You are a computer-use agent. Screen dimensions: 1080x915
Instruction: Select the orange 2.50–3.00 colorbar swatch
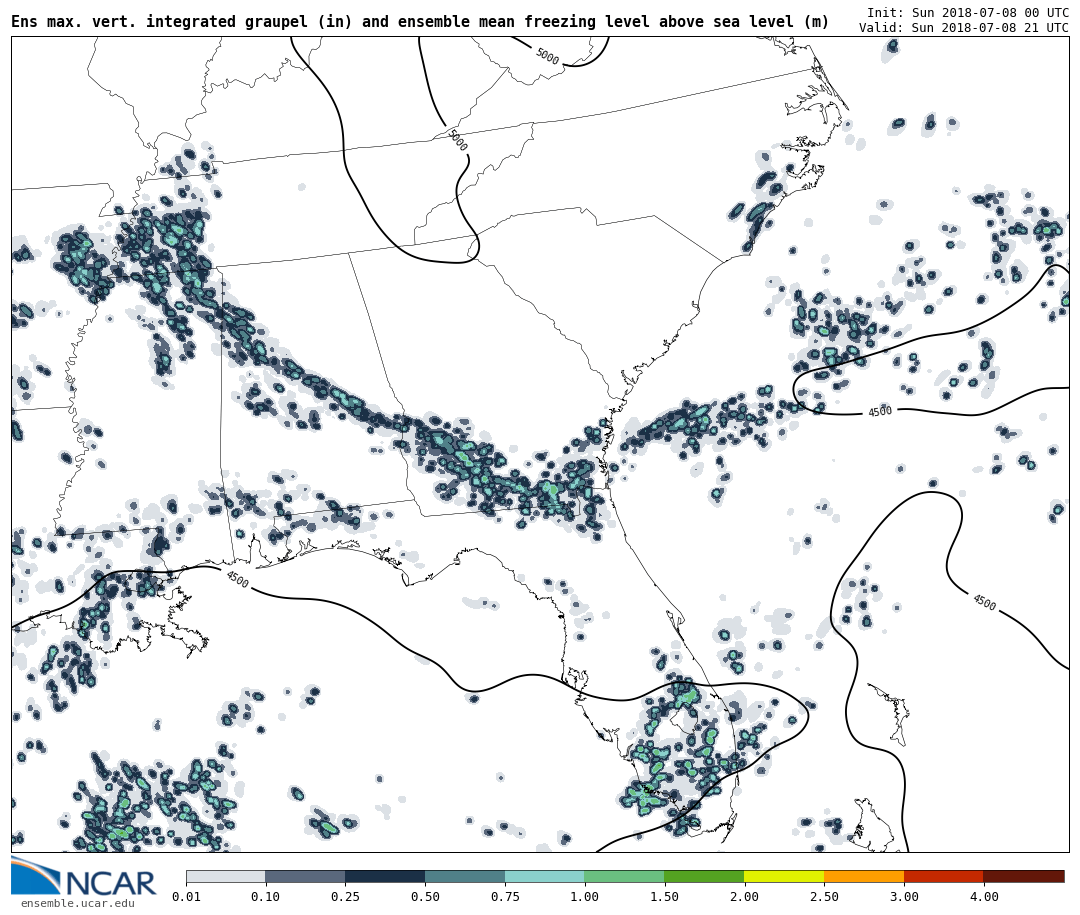click(x=864, y=876)
